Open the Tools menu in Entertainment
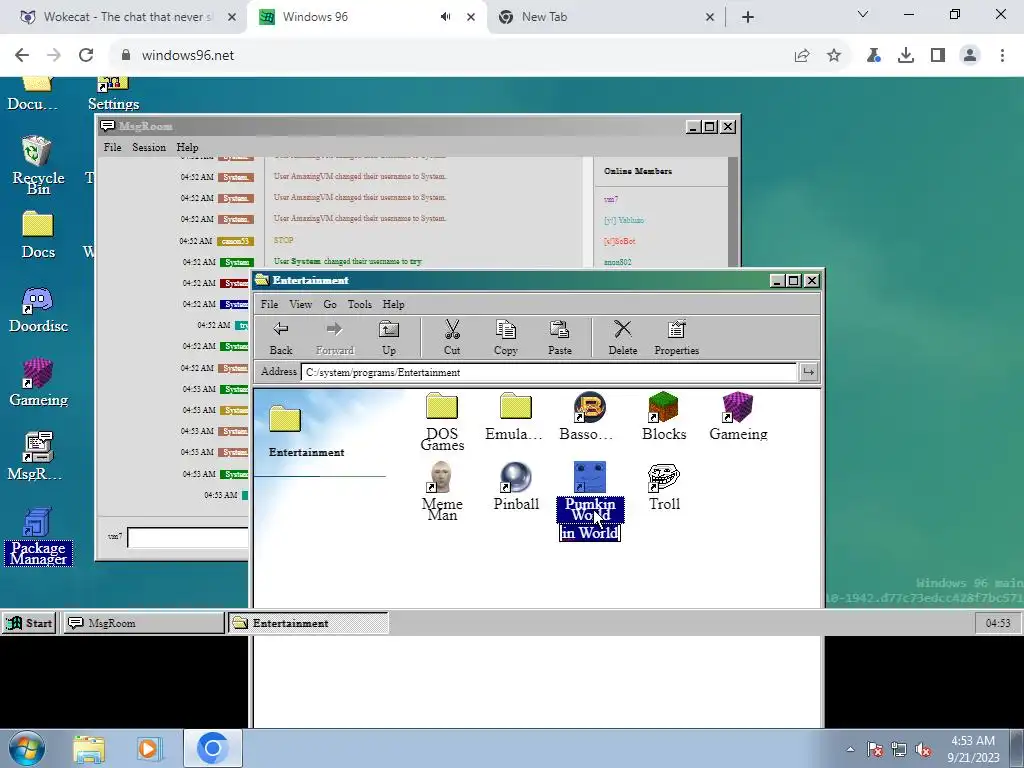This screenshot has width=1024, height=768. (359, 304)
